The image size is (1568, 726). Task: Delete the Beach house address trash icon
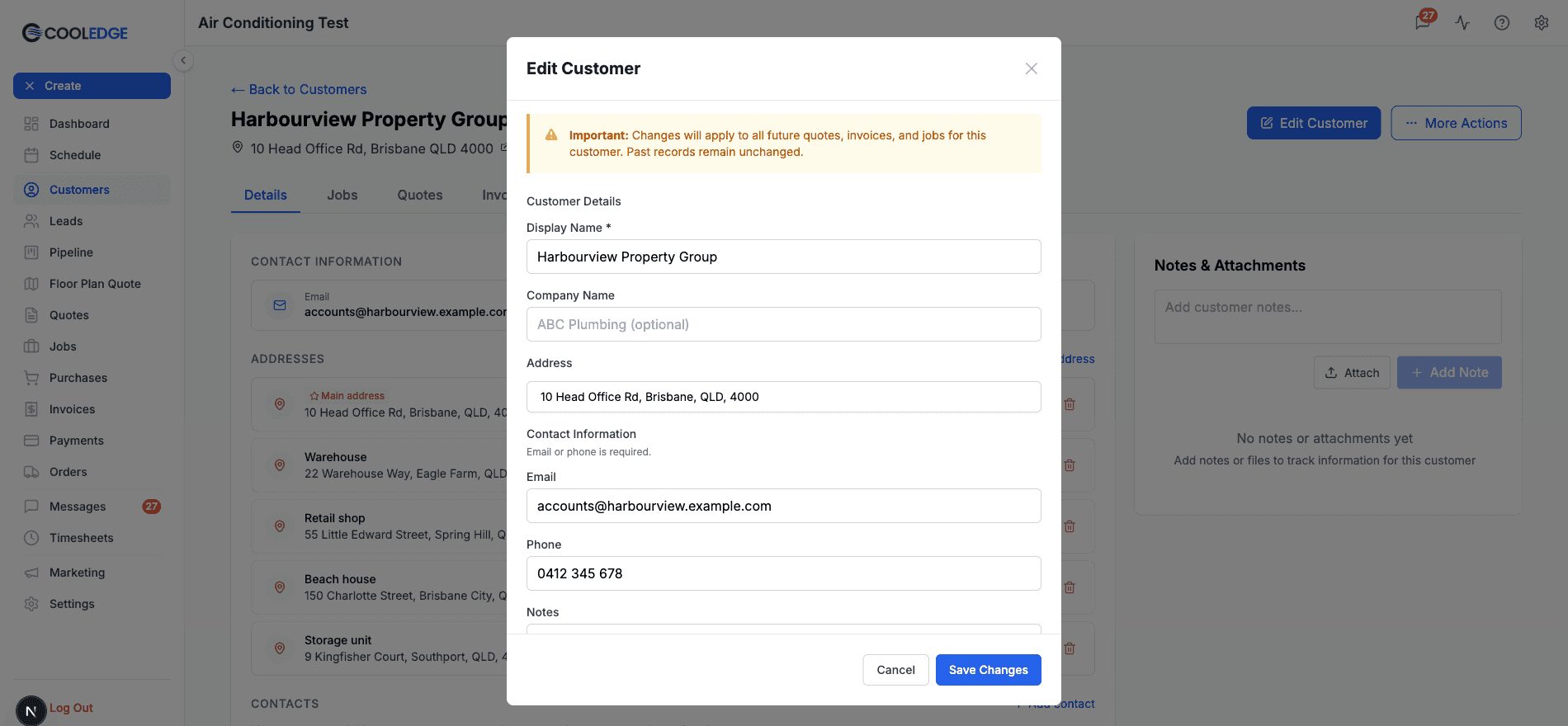pyautogui.click(x=1070, y=587)
